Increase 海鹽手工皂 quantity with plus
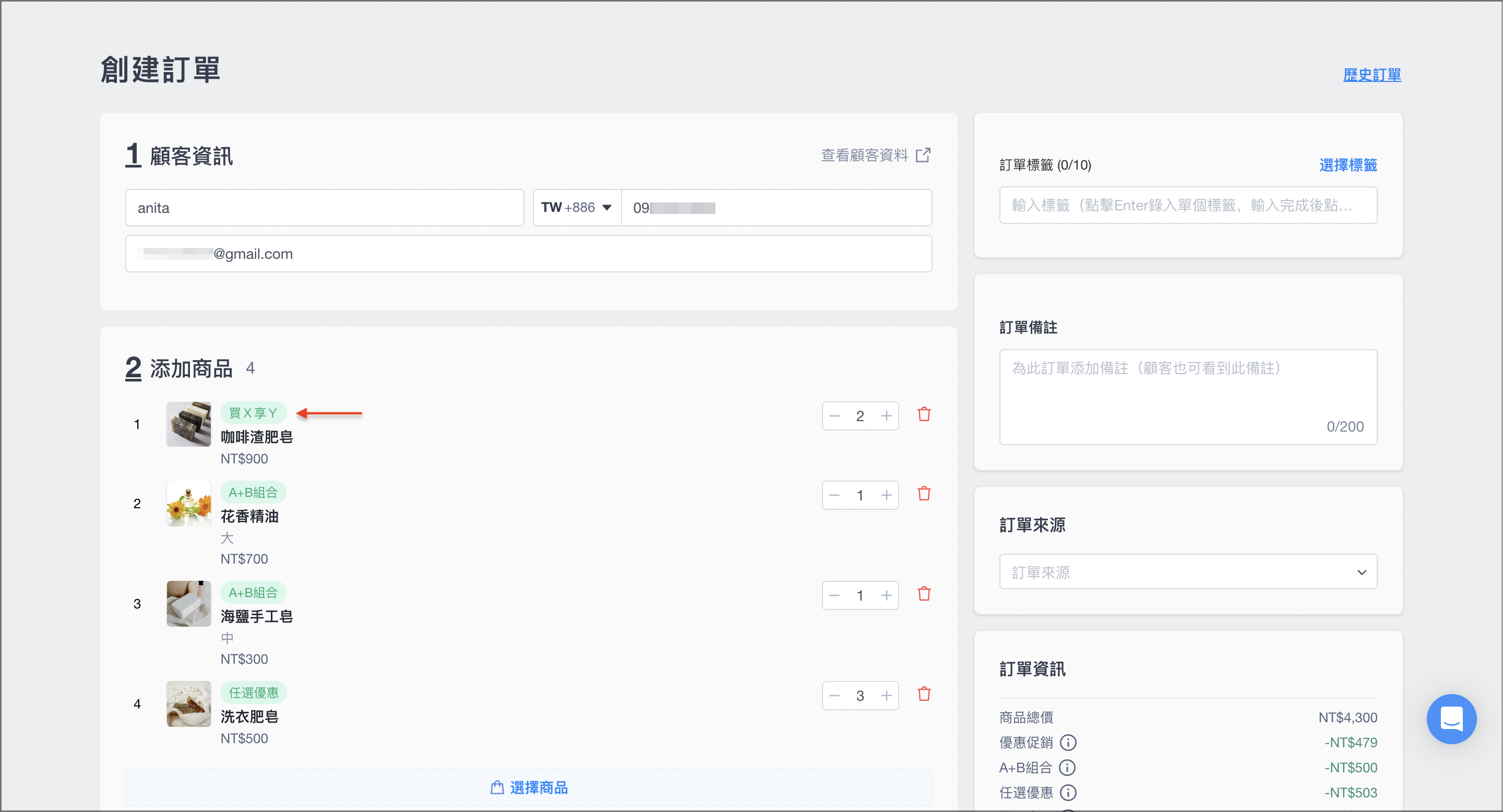The image size is (1503, 812). [x=886, y=595]
